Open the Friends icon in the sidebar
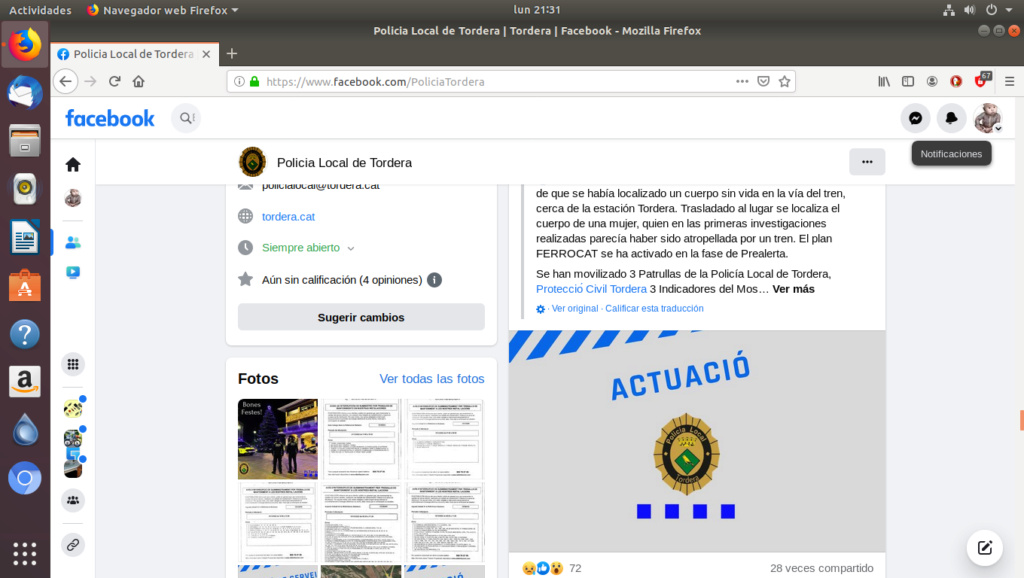This screenshot has height=578, width=1024. click(73, 243)
